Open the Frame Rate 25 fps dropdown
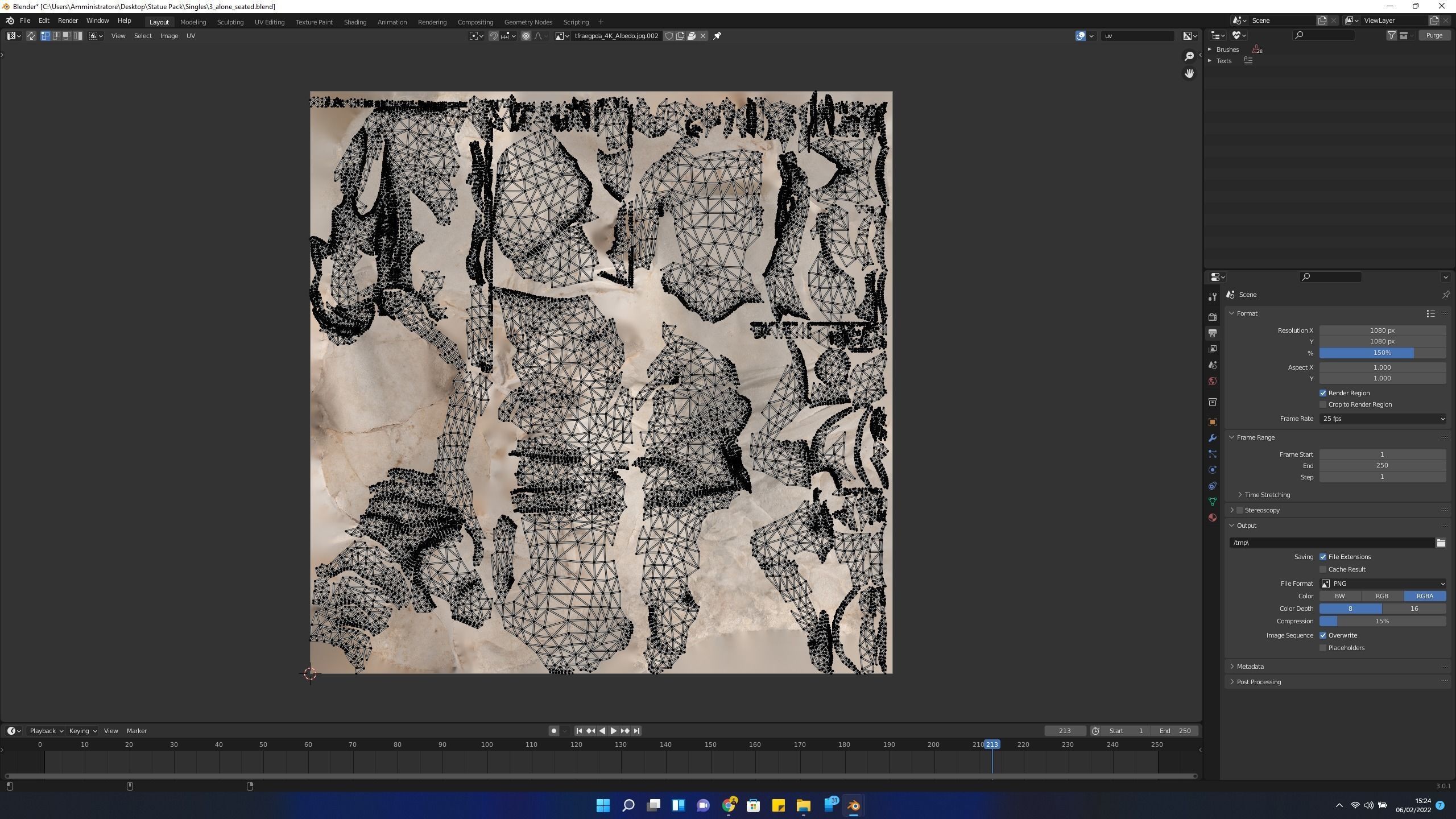Viewport: 1456px width, 819px height. pyautogui.click(x=1382, y=419)
